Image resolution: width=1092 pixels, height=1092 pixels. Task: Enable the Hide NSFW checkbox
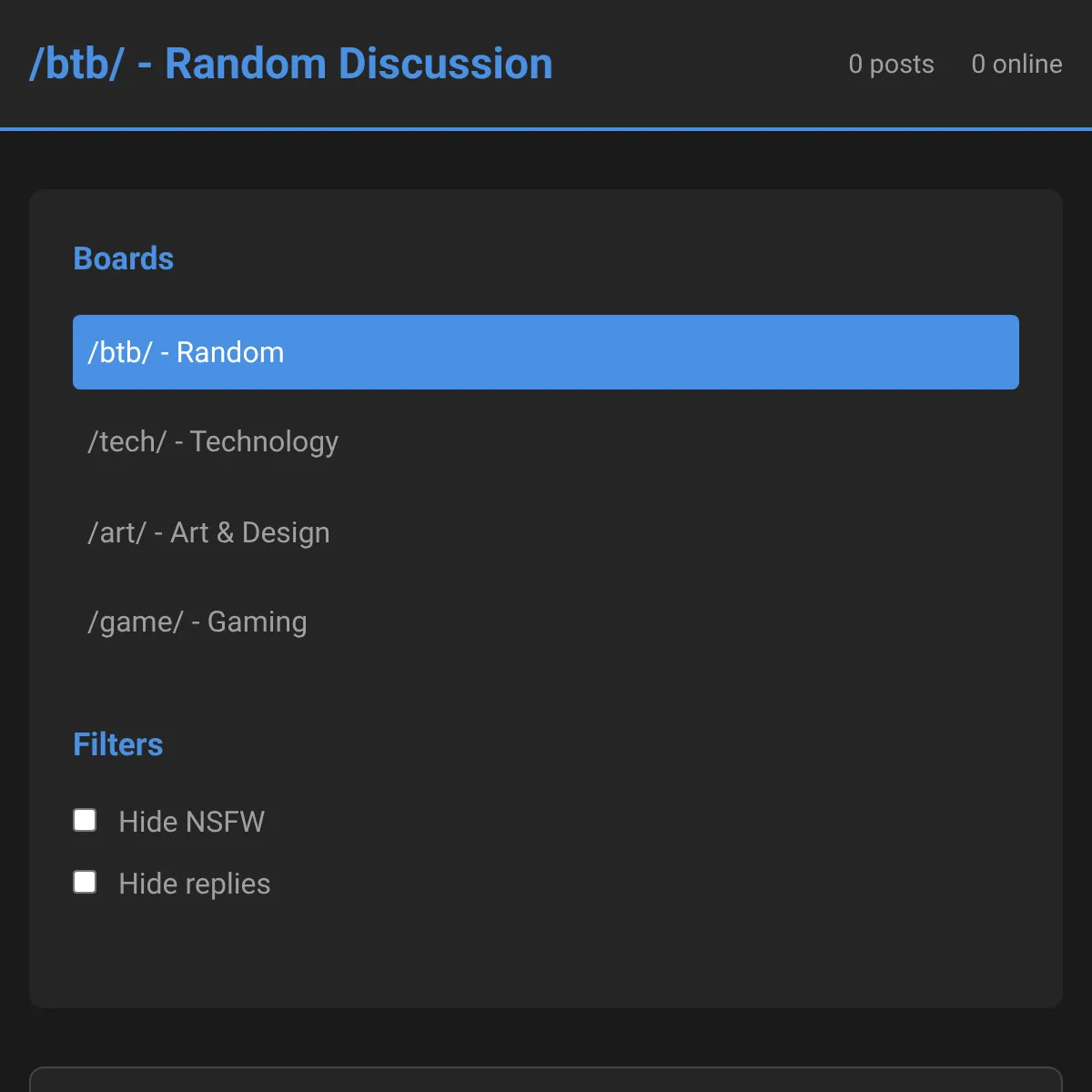click(85, 821)
